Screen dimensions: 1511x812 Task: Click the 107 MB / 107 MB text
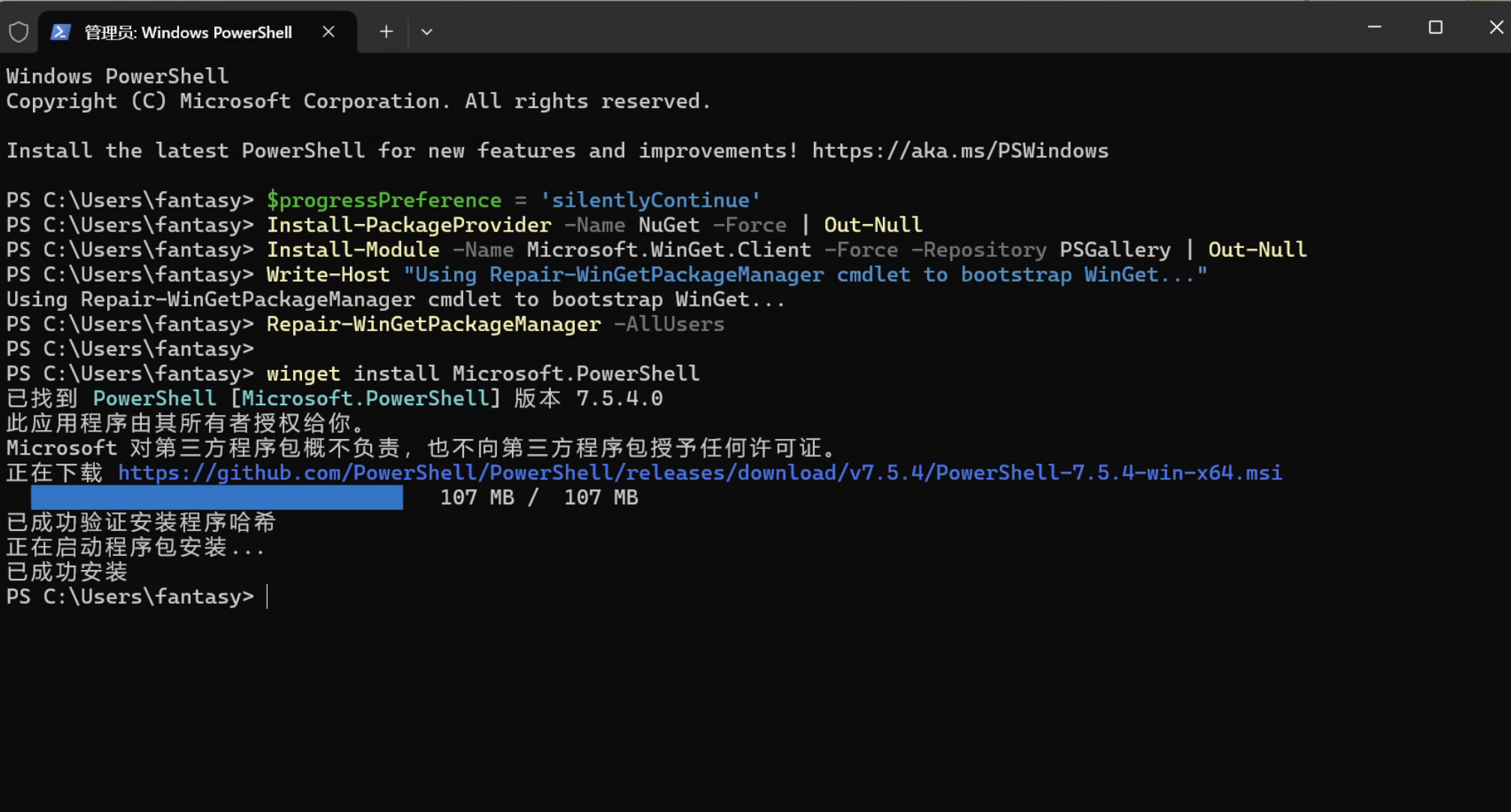pos(538,497)
